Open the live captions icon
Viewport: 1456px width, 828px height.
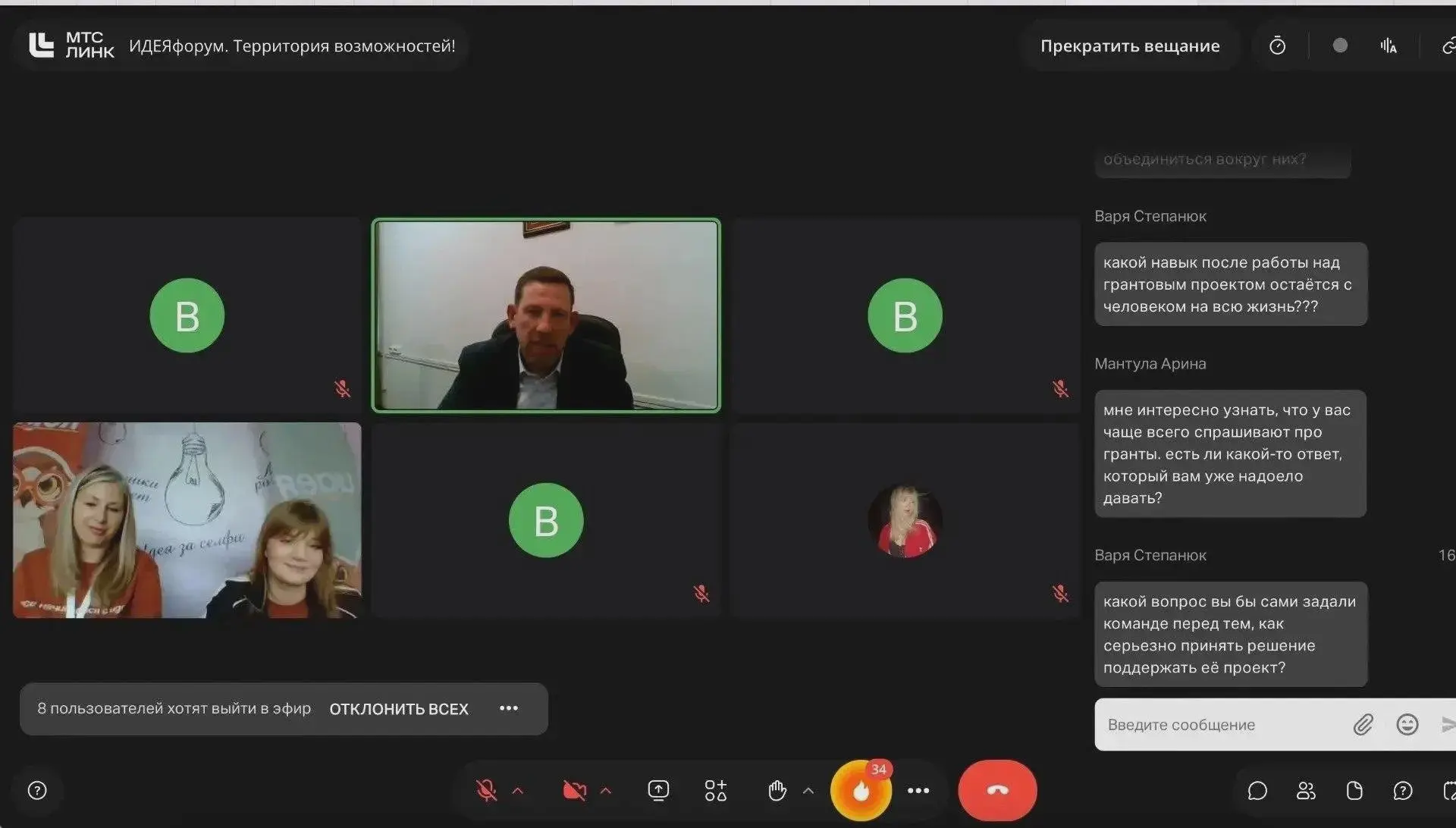coord(1389,45)
